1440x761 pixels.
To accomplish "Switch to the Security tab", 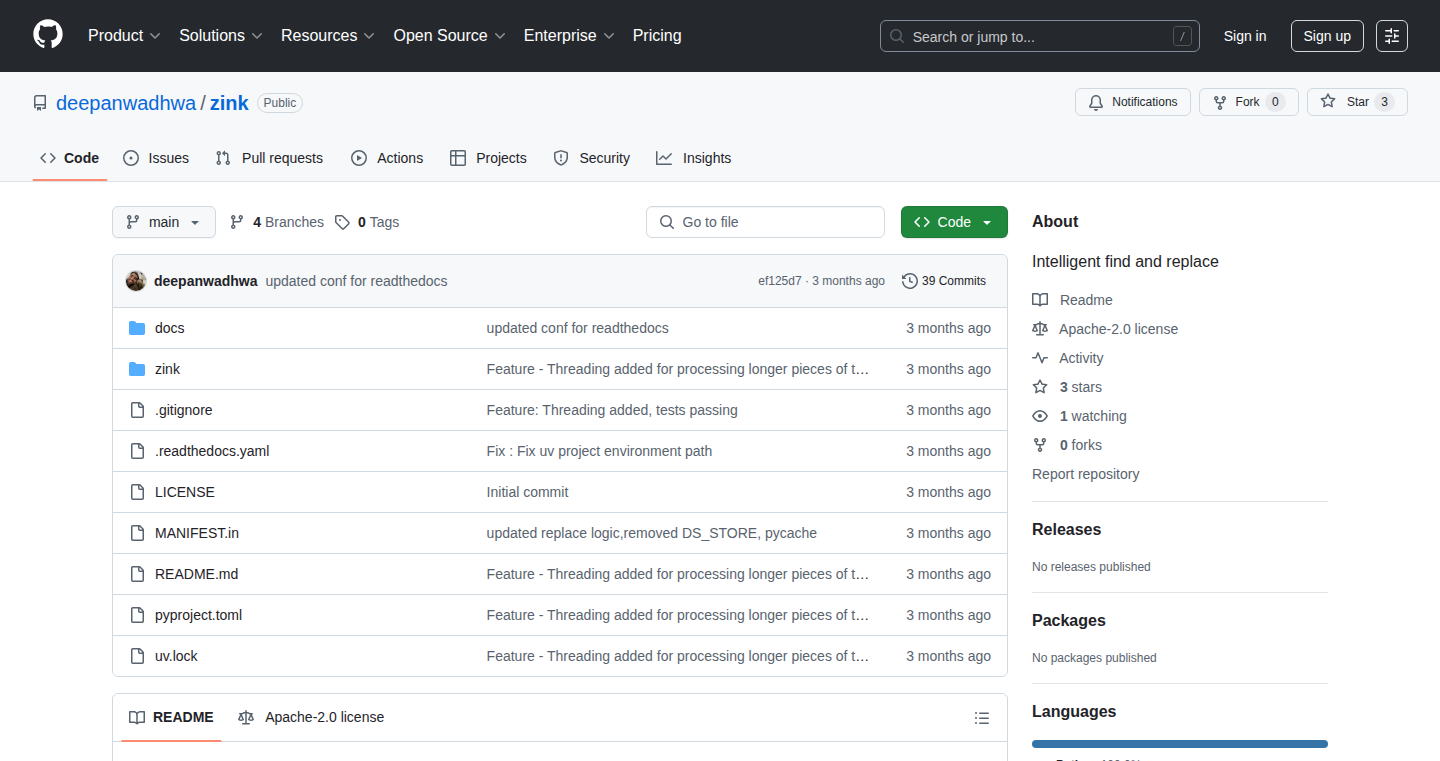I will coord(592,158).
